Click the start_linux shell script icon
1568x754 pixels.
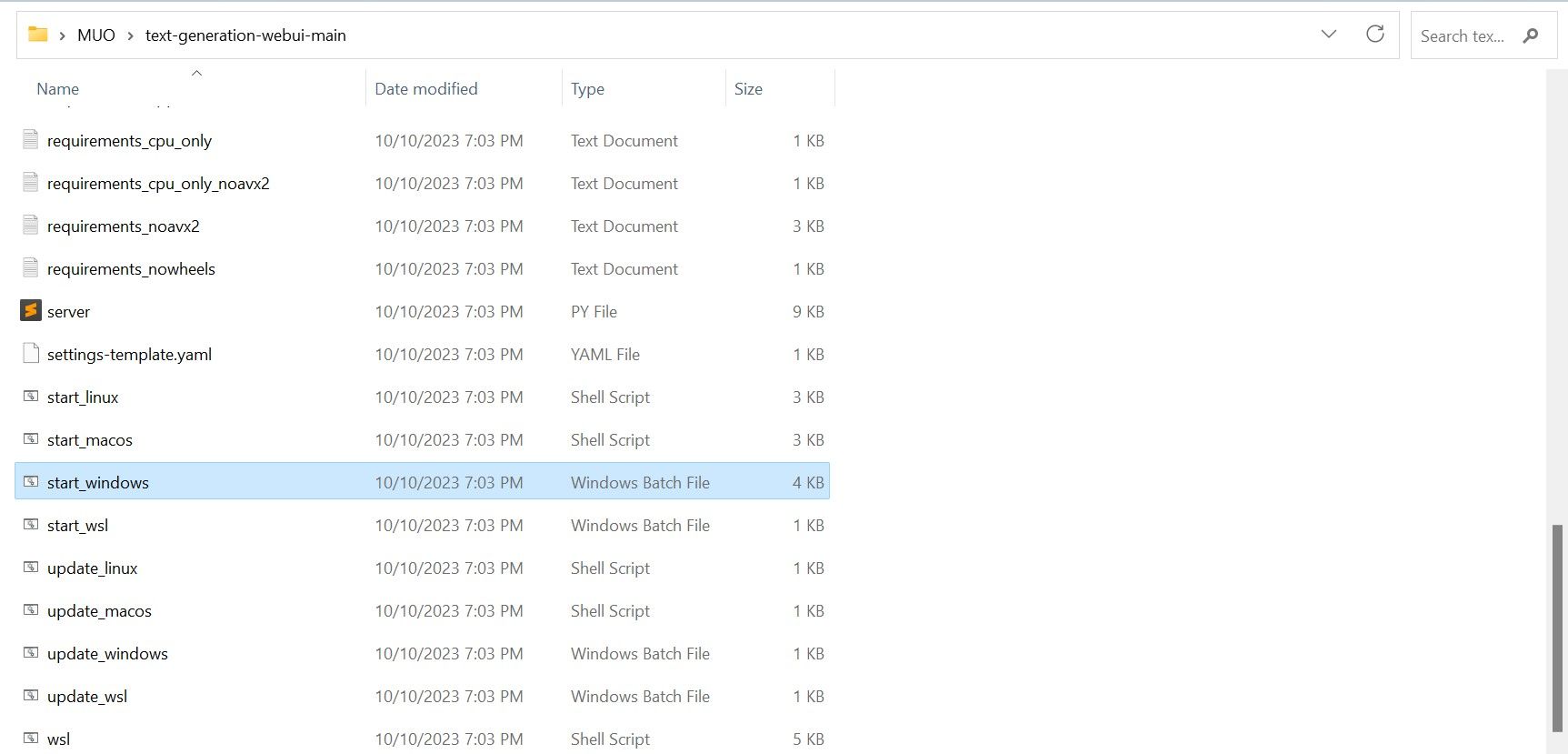click(x=30, y=397)
